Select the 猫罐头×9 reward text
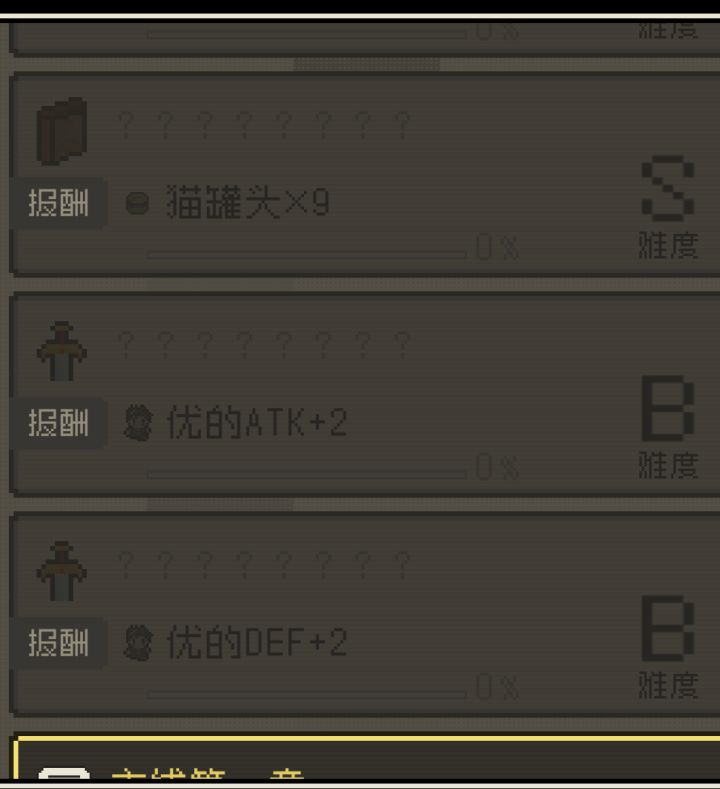 tap(248, 202)
